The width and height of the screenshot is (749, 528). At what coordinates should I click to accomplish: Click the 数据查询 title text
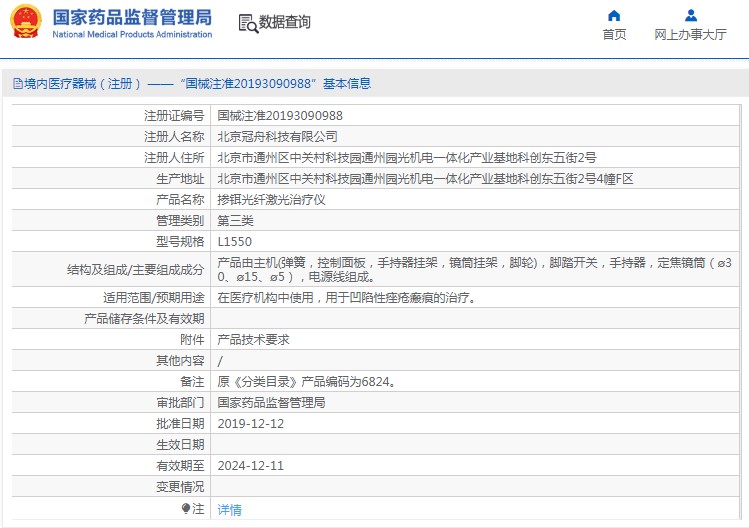pos(285,22)
